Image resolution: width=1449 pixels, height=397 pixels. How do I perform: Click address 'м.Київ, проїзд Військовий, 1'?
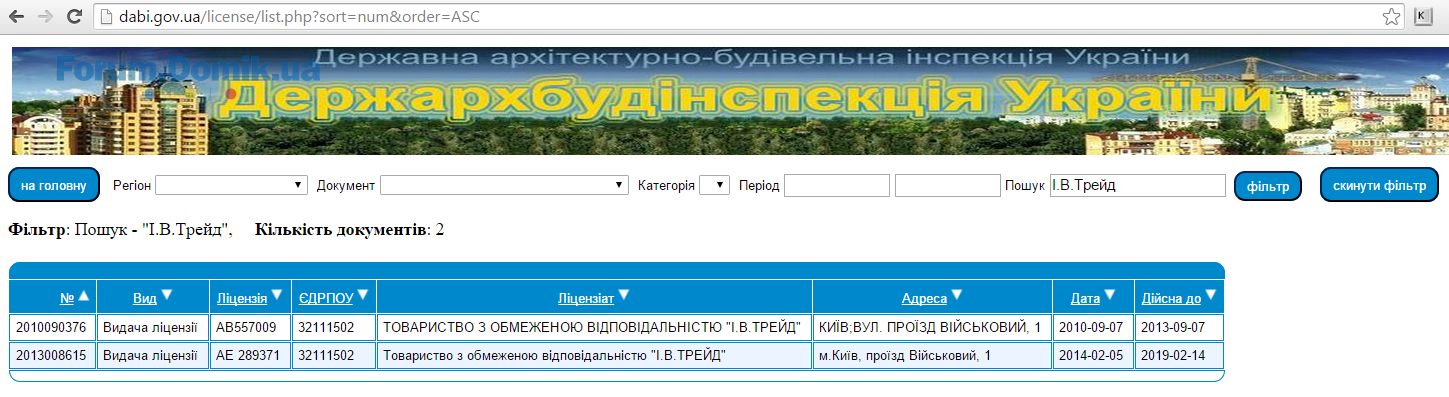(932, 356)
